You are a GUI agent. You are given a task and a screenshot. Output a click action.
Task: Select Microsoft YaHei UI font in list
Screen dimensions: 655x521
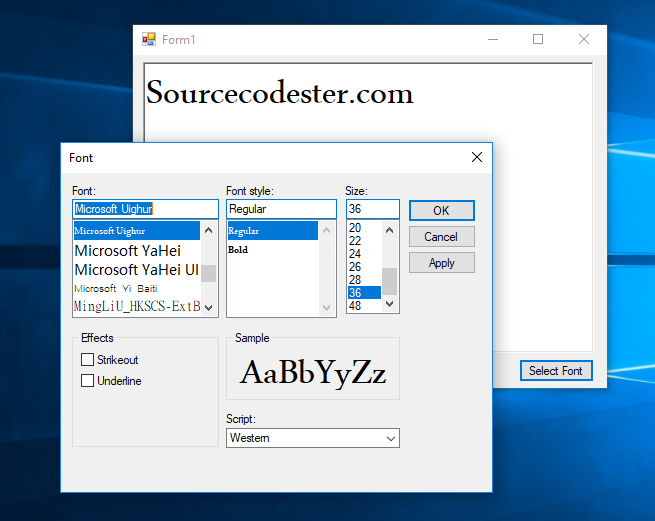[137, 270]
